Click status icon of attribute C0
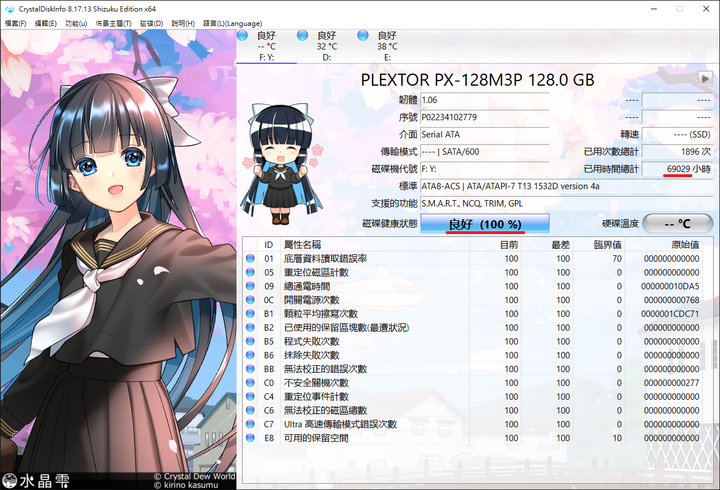This screenshot has height=490, width=720. (x=250, y=383)
